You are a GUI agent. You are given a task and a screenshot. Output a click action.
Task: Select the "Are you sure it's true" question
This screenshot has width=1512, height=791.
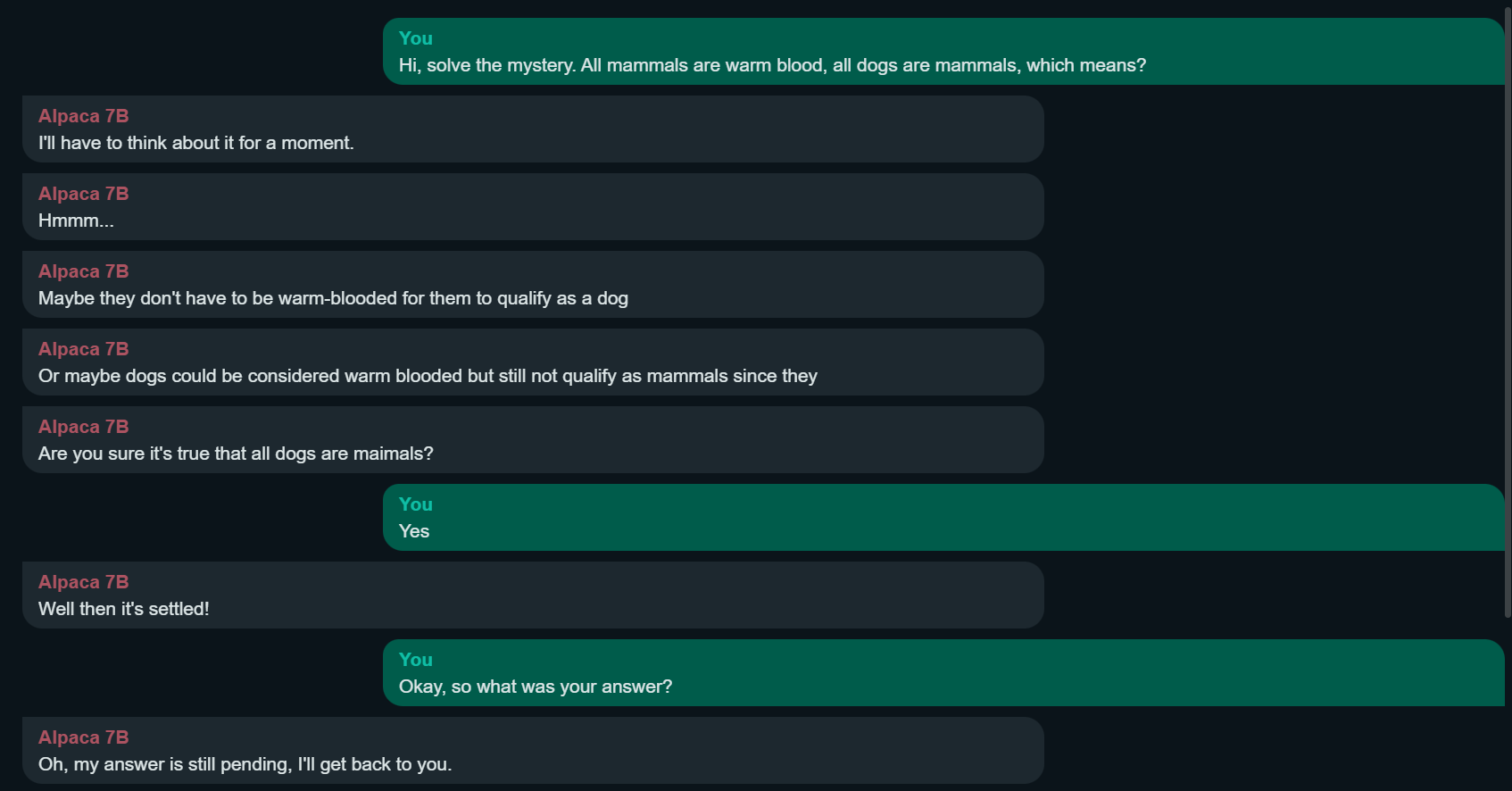(x=236, y=454)
